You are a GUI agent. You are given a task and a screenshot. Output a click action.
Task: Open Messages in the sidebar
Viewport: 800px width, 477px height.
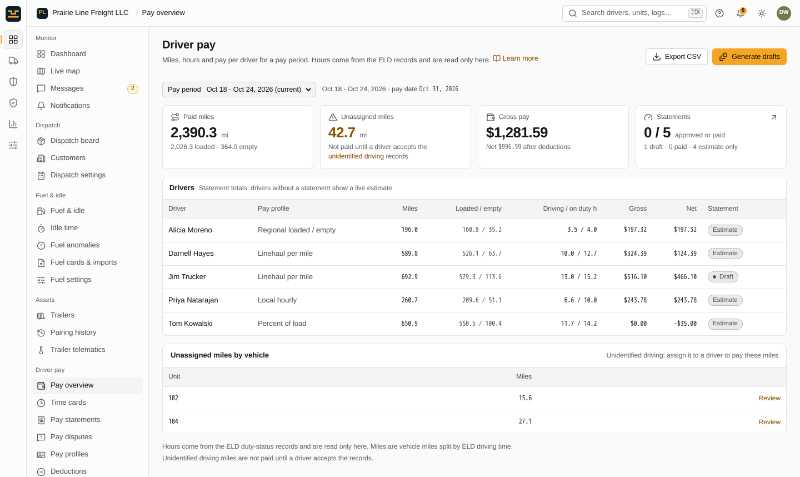[x=89, y=88]
